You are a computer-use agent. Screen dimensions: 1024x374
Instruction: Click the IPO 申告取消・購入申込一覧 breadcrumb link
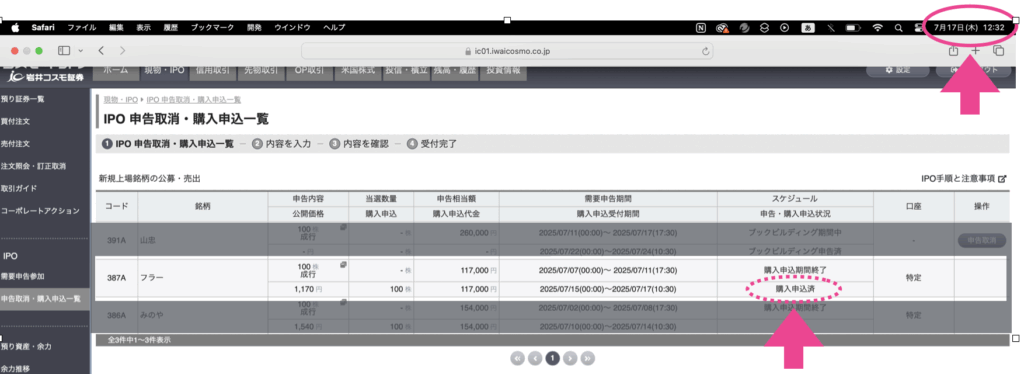pos(194,100)
